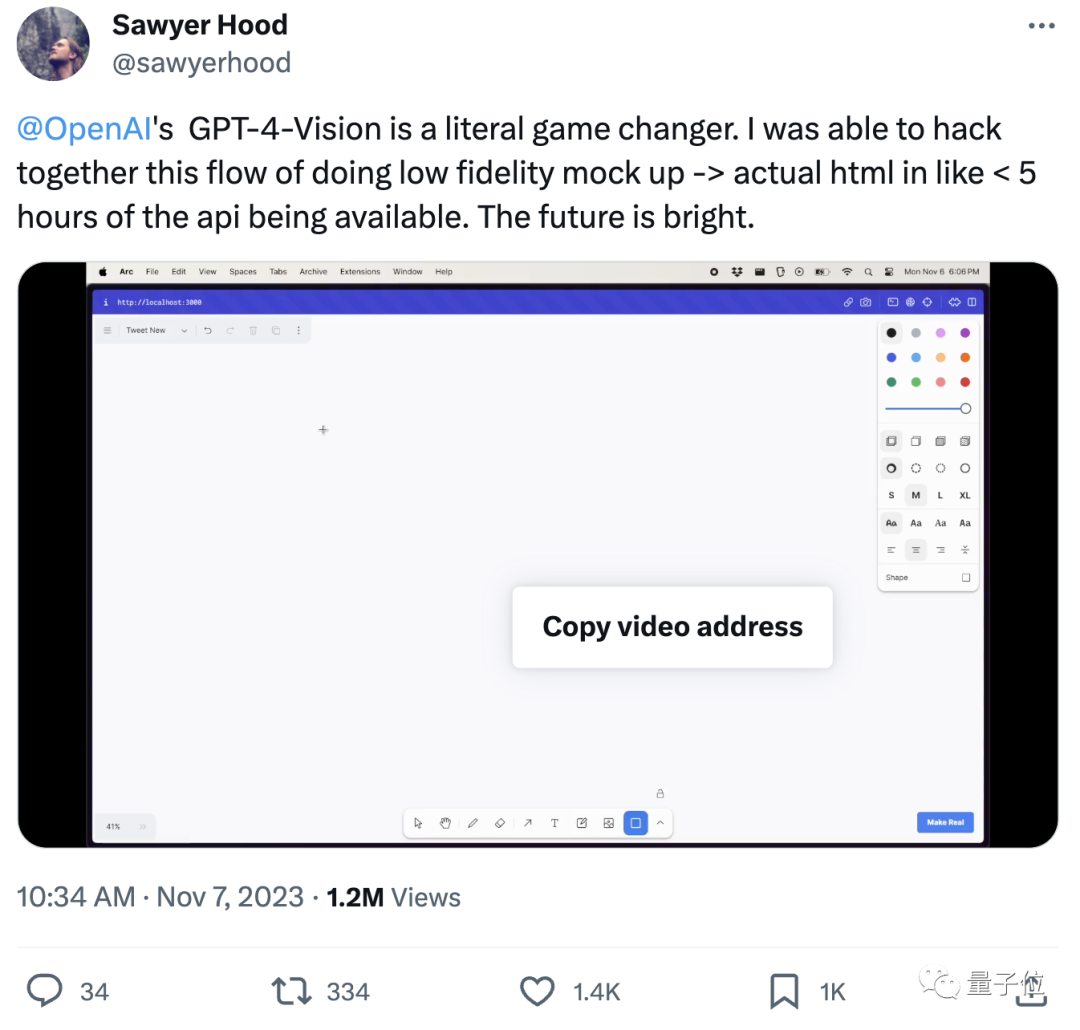
Task: Select the eraser tool
Action: click(x=500, y=823)
